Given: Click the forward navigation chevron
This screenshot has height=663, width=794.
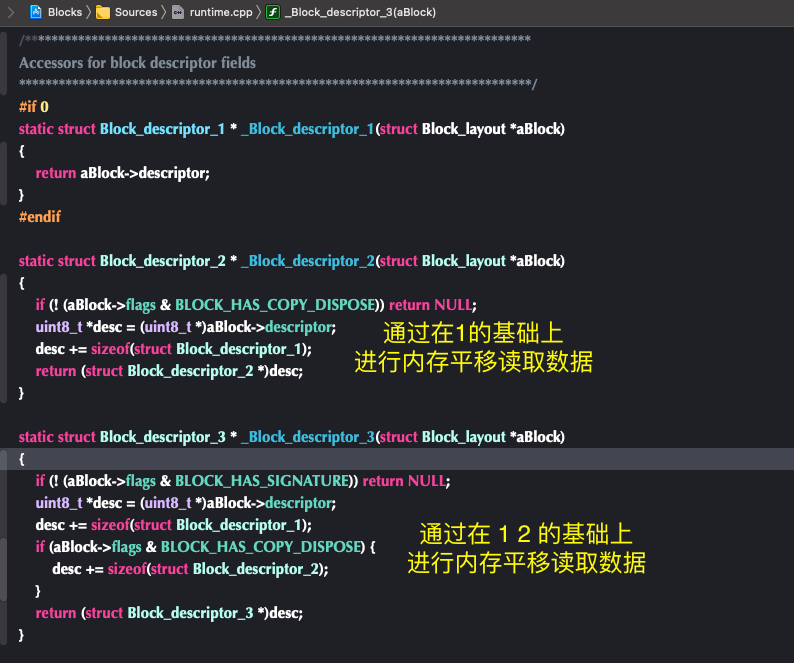Looking at the screenshot, I should coord(11,12).
